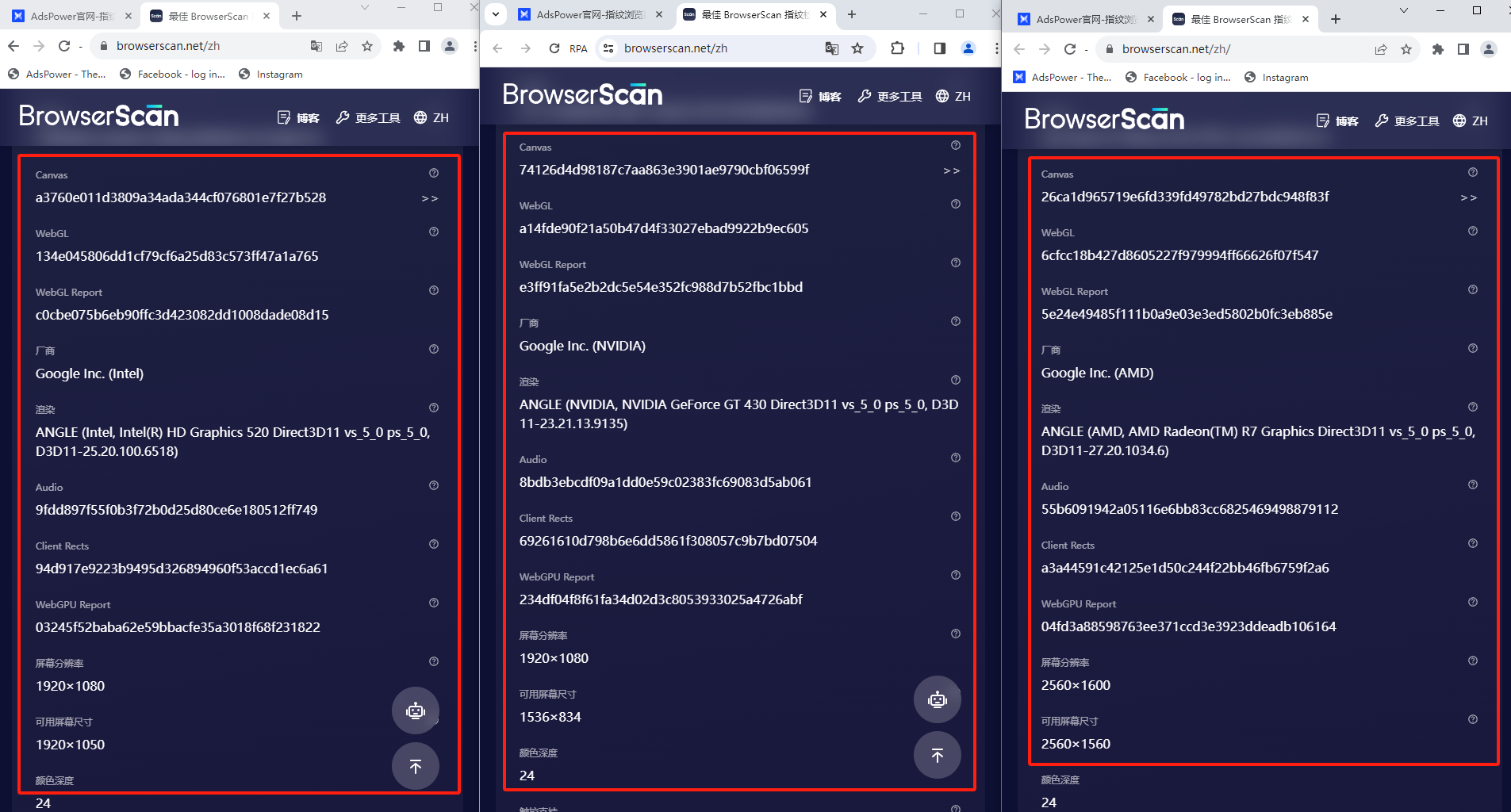Click the robot icon in left window
The height and width of the screenshot is (812, 1511).
click(415, 710)
